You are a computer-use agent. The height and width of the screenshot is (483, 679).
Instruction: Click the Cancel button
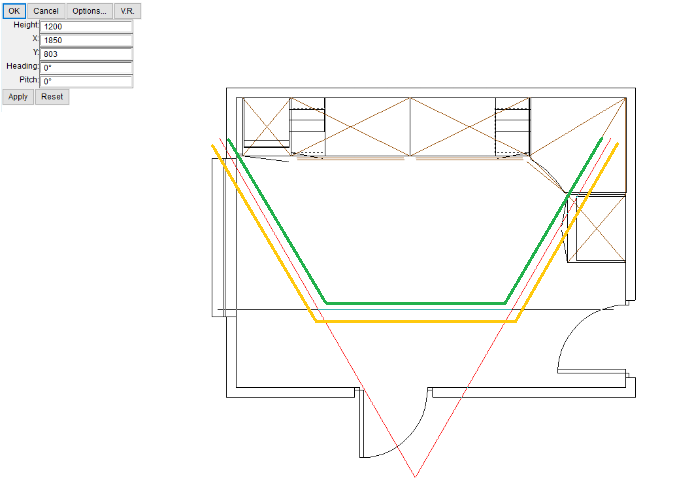[46, 11]
